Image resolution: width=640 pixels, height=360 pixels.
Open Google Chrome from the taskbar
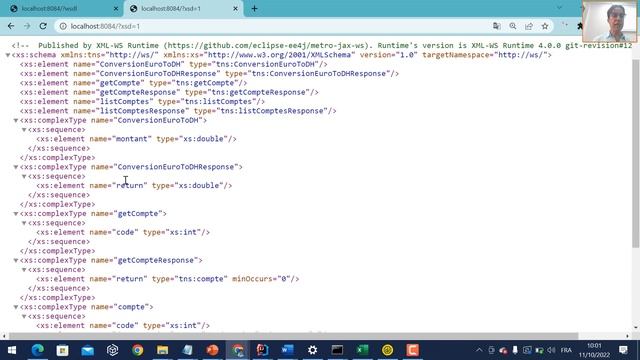138,350
